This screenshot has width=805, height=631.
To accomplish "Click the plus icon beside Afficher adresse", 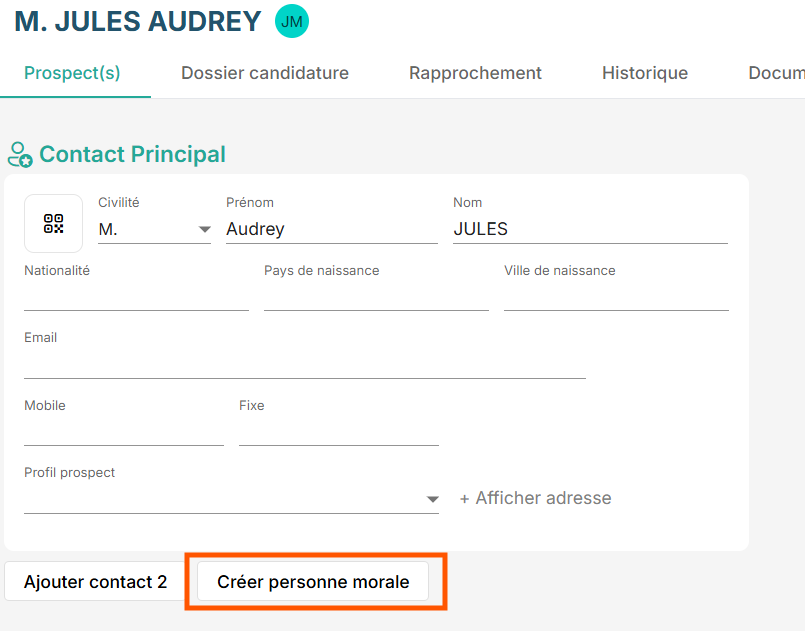I will 464,499.
